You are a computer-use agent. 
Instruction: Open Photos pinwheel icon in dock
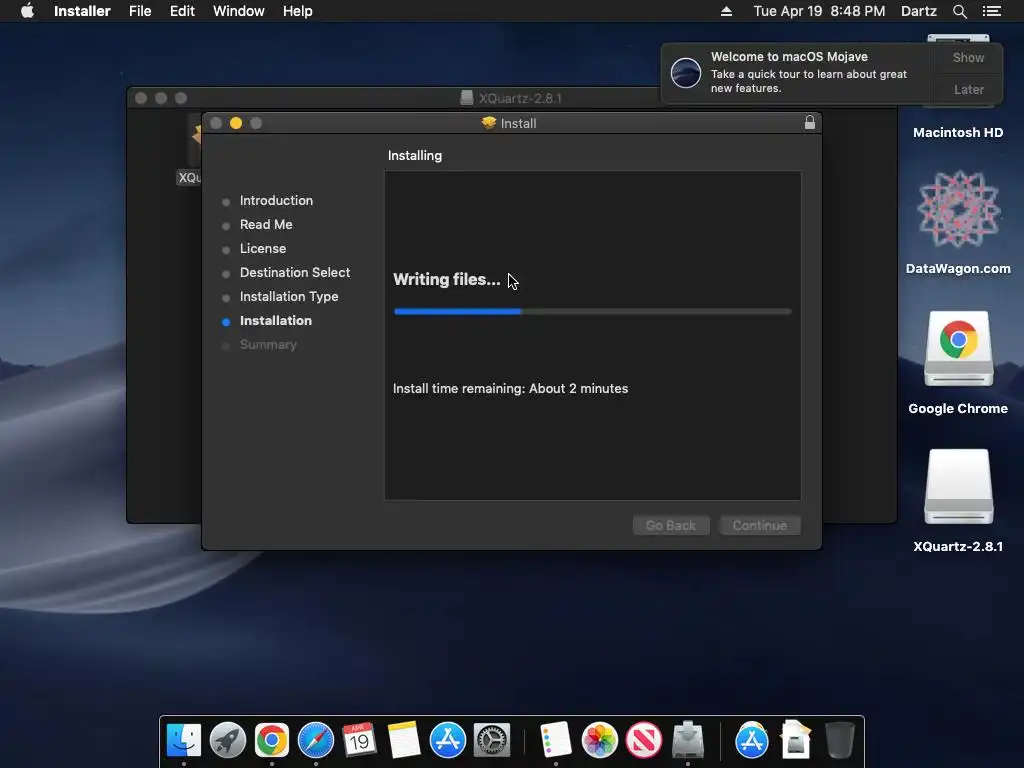600,741
